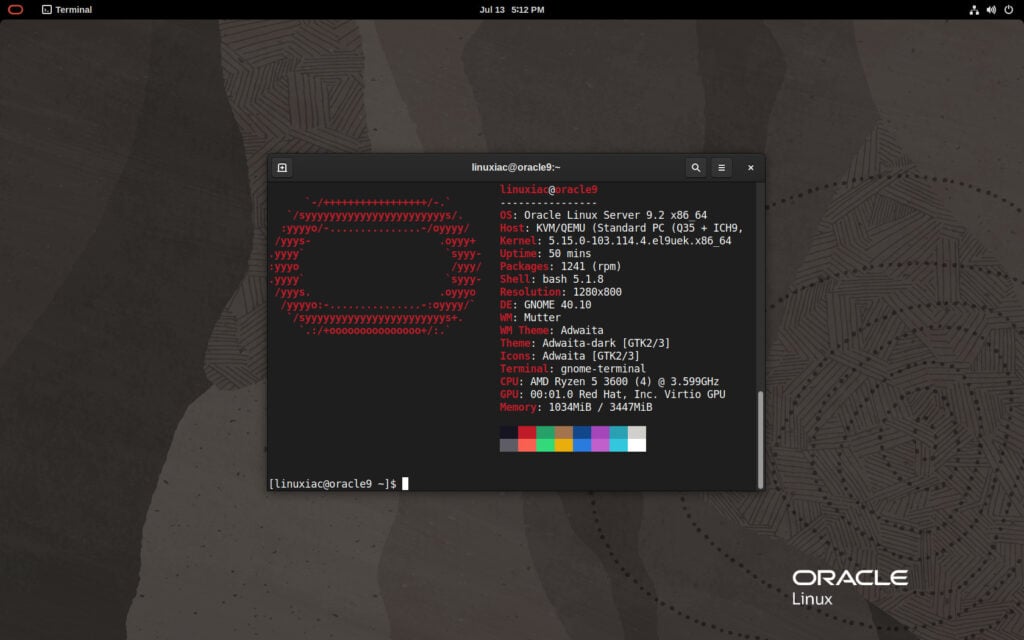
Task: Click the purple swatch in top row
Action: [x=600, y=432]
